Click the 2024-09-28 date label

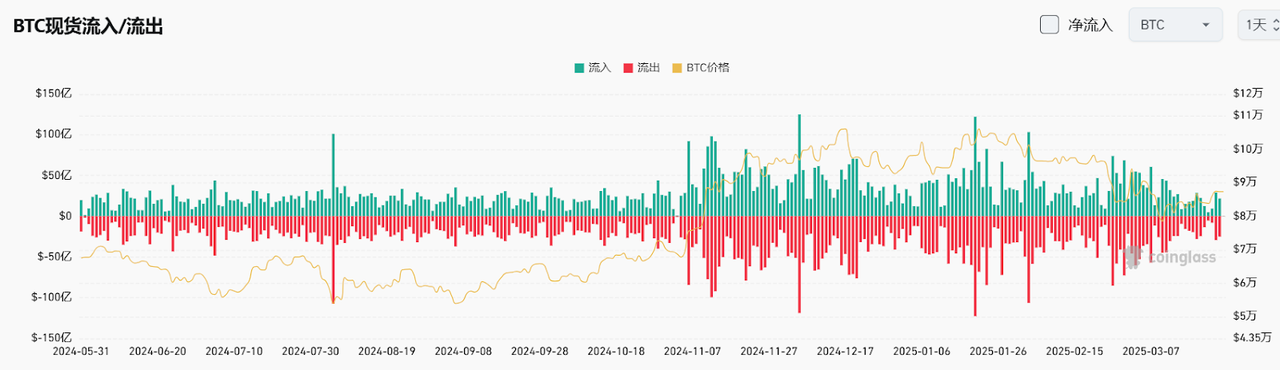click(539, 352)
